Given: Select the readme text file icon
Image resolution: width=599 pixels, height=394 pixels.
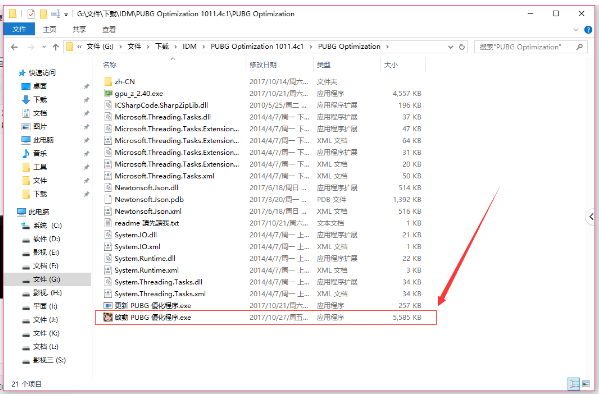Looking at the screenshot, I should 108,223.
